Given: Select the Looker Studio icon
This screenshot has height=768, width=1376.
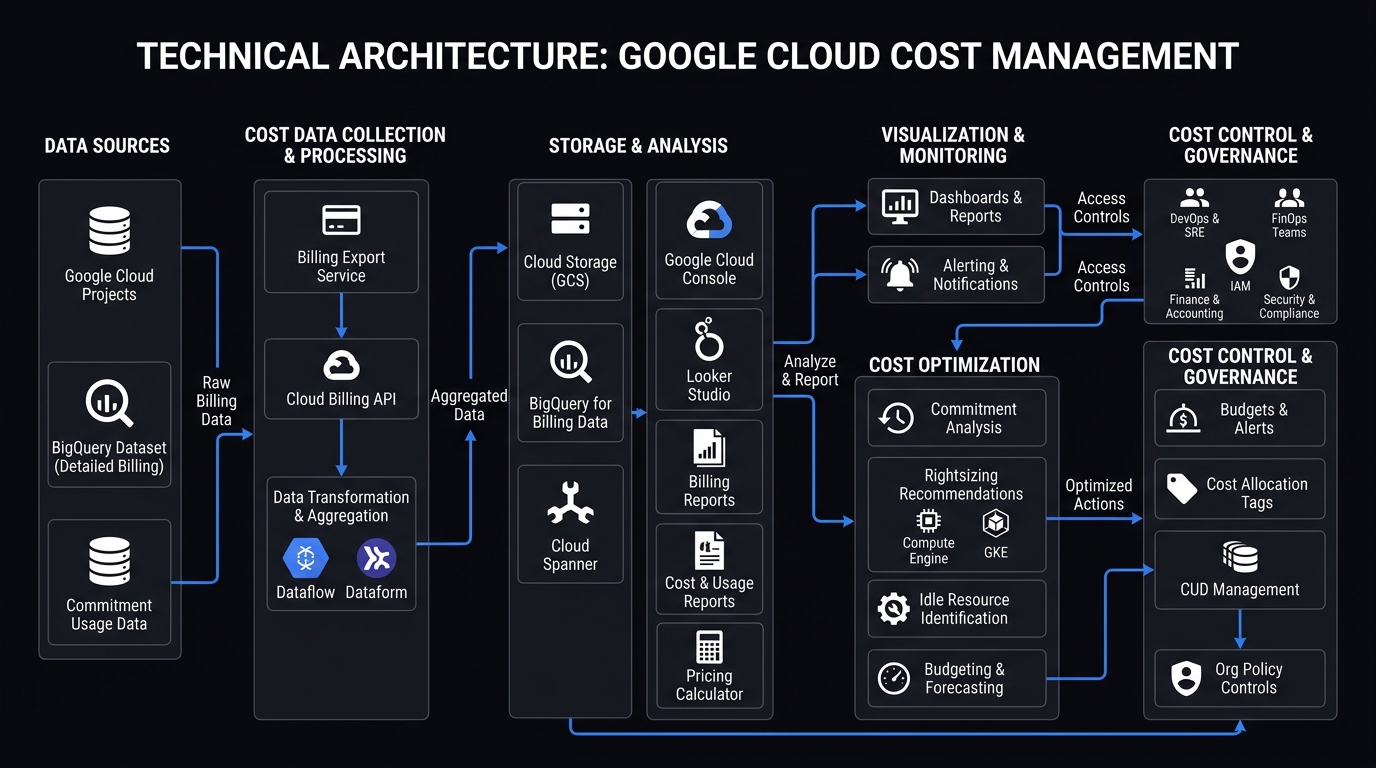Looking at the screenshot, I should 709,340.
